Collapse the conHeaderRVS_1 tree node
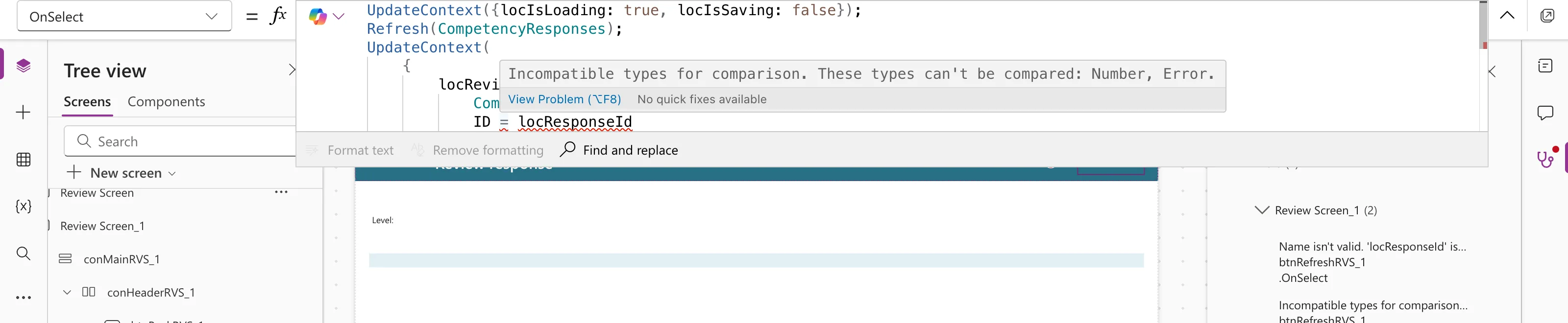 point(67,292)
